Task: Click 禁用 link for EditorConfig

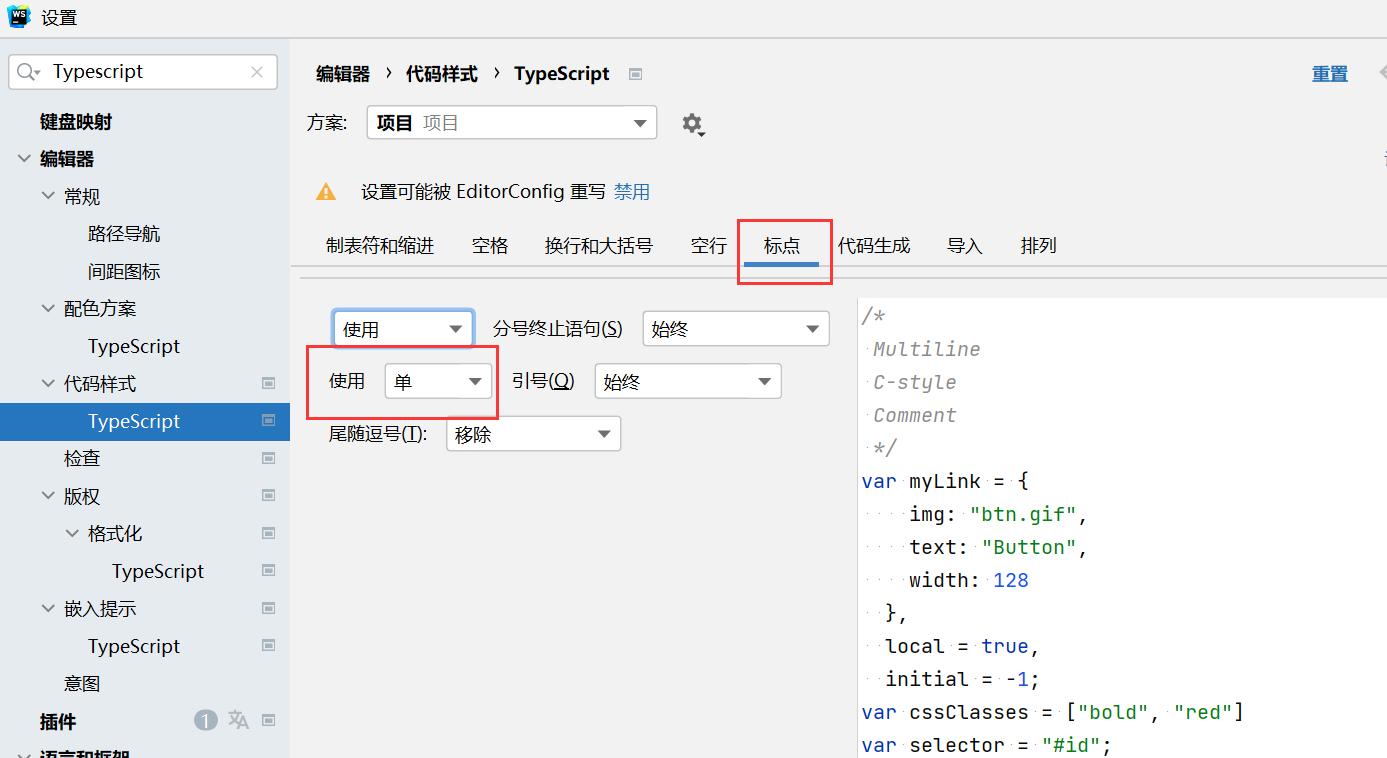Action: coord(632,192)
